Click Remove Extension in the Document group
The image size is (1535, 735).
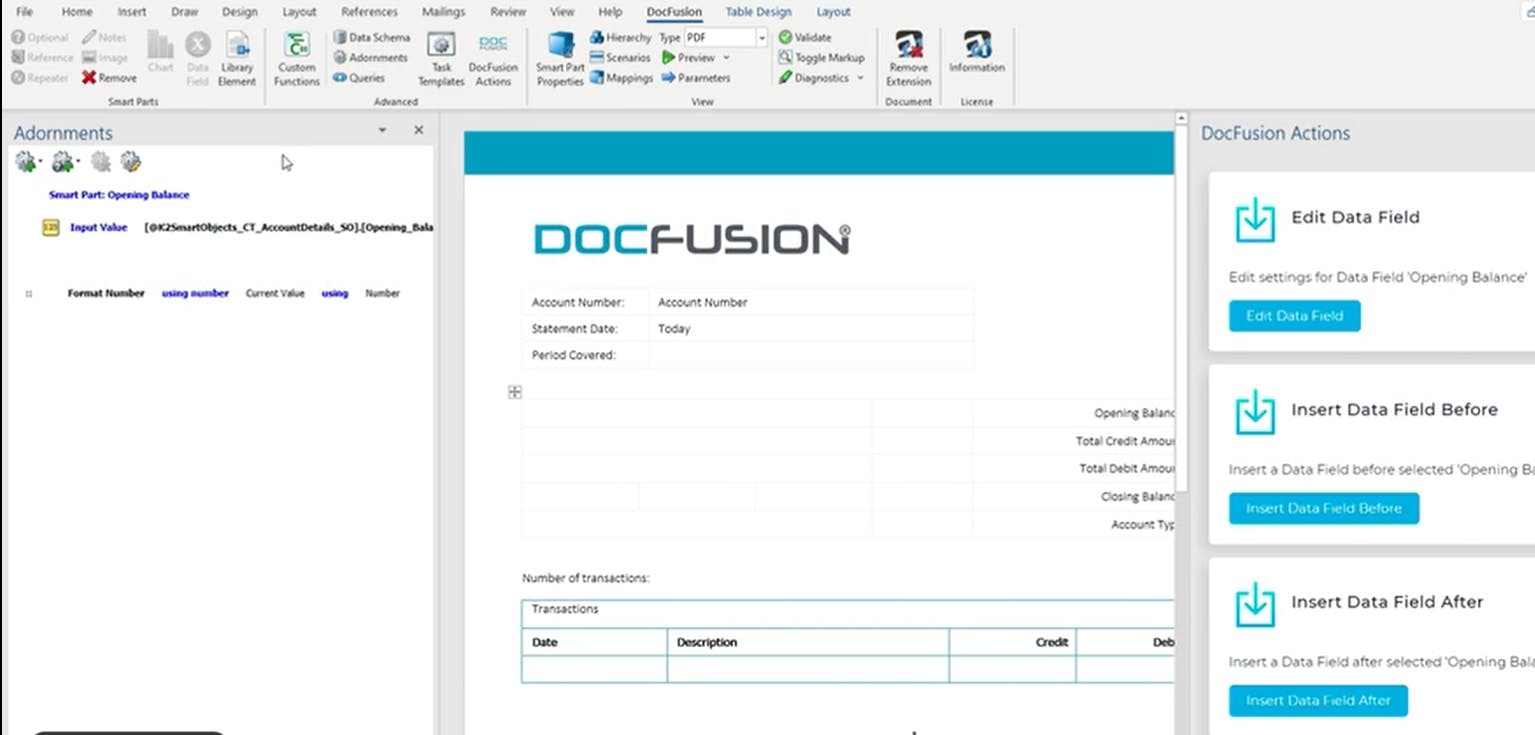908,57
